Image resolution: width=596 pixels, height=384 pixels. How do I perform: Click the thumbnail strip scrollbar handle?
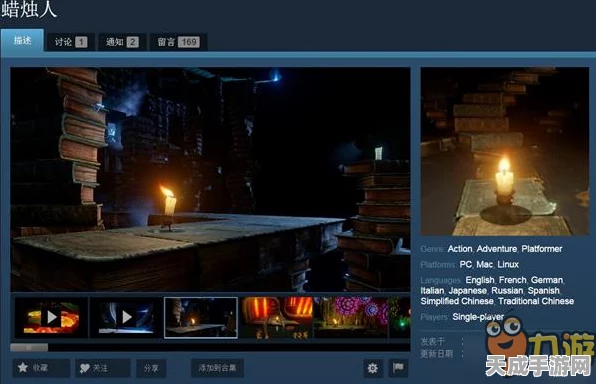tap(29, 347)
